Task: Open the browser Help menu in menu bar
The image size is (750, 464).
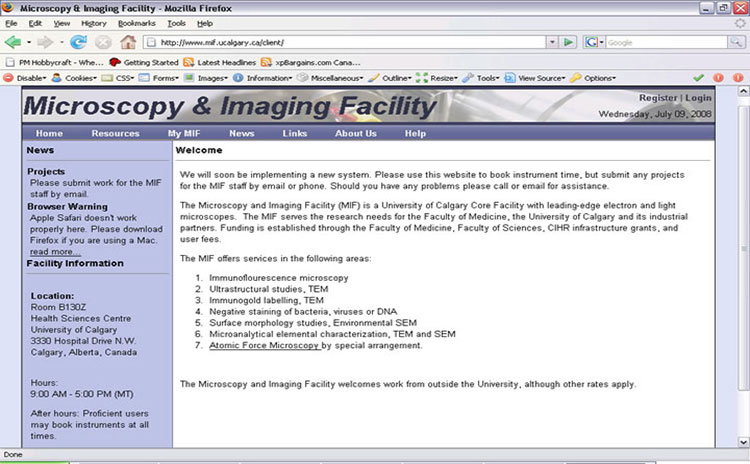Action: (205, 23)
